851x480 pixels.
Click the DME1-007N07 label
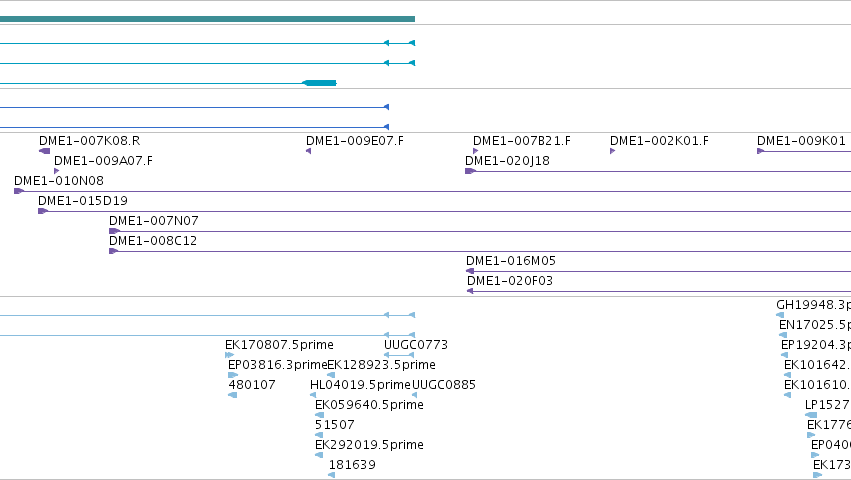coord(154,221)
